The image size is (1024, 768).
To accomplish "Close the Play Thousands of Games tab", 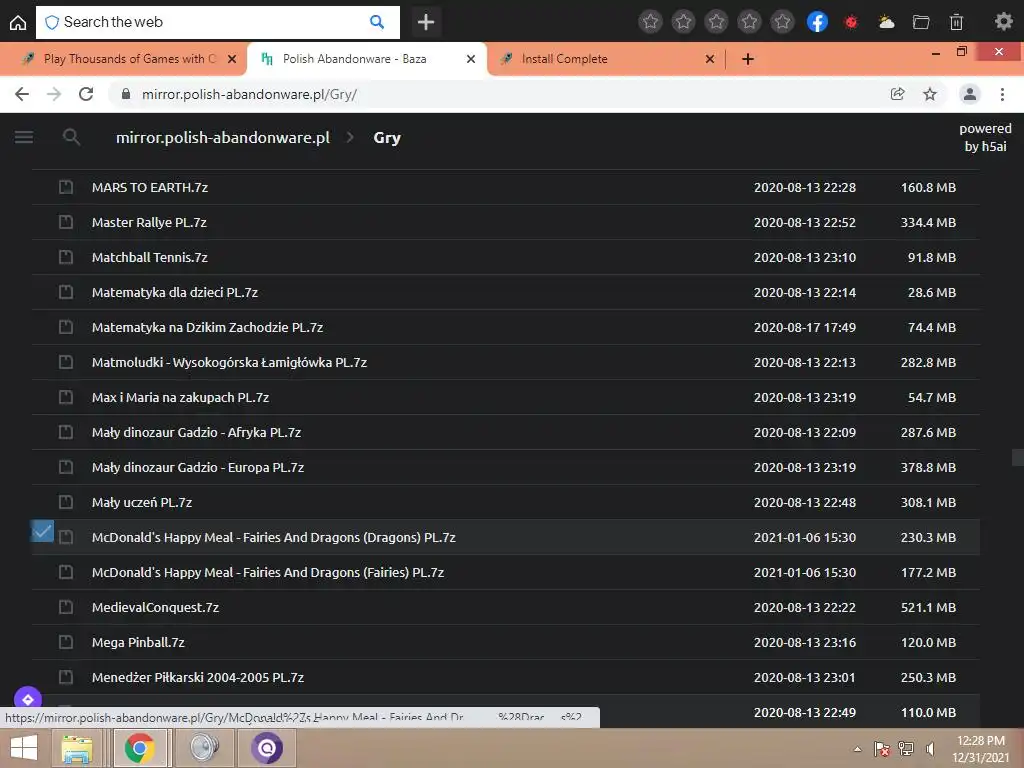I will pos(232,59).
